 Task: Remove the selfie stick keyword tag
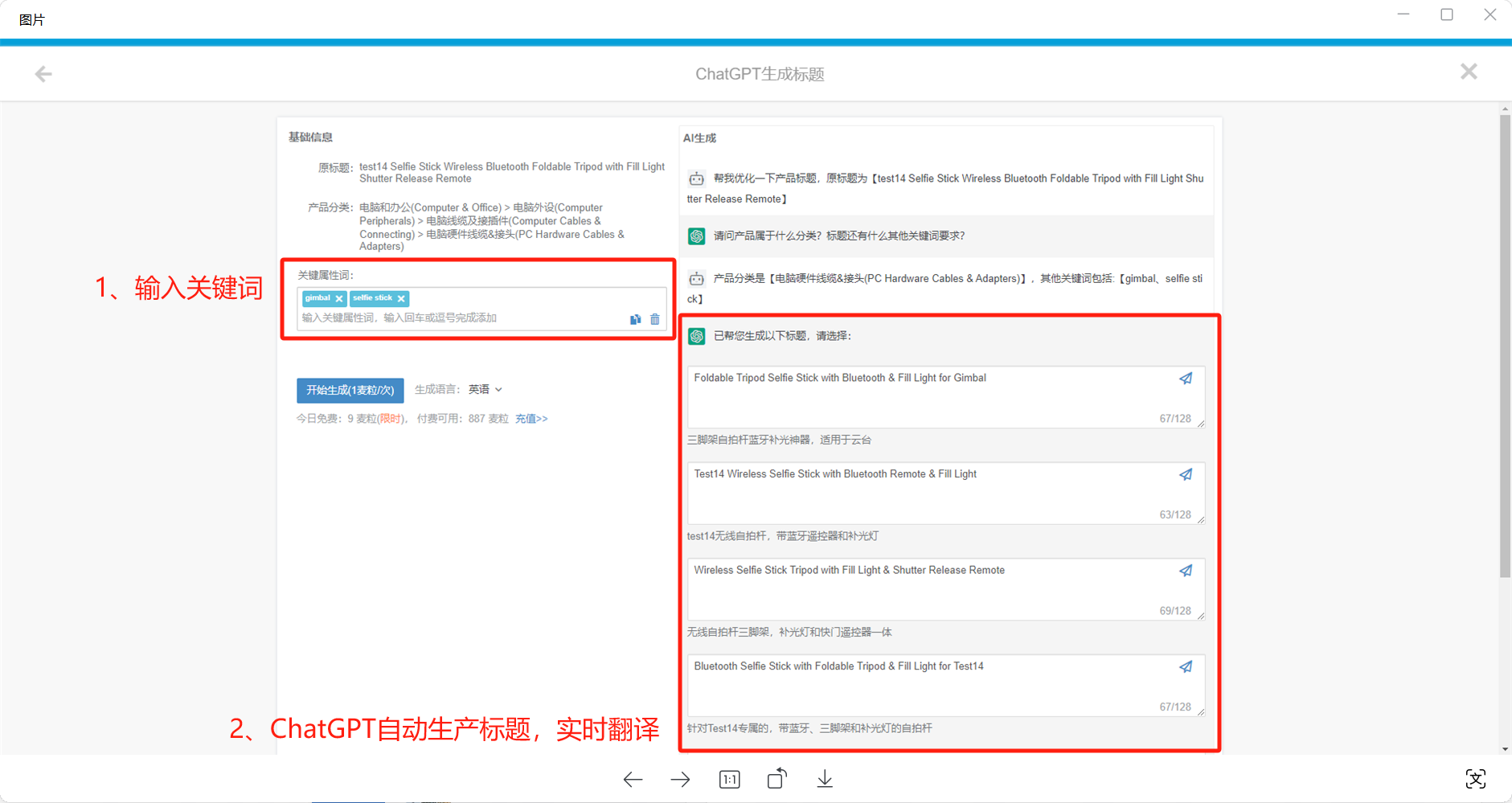pos(401,298)
